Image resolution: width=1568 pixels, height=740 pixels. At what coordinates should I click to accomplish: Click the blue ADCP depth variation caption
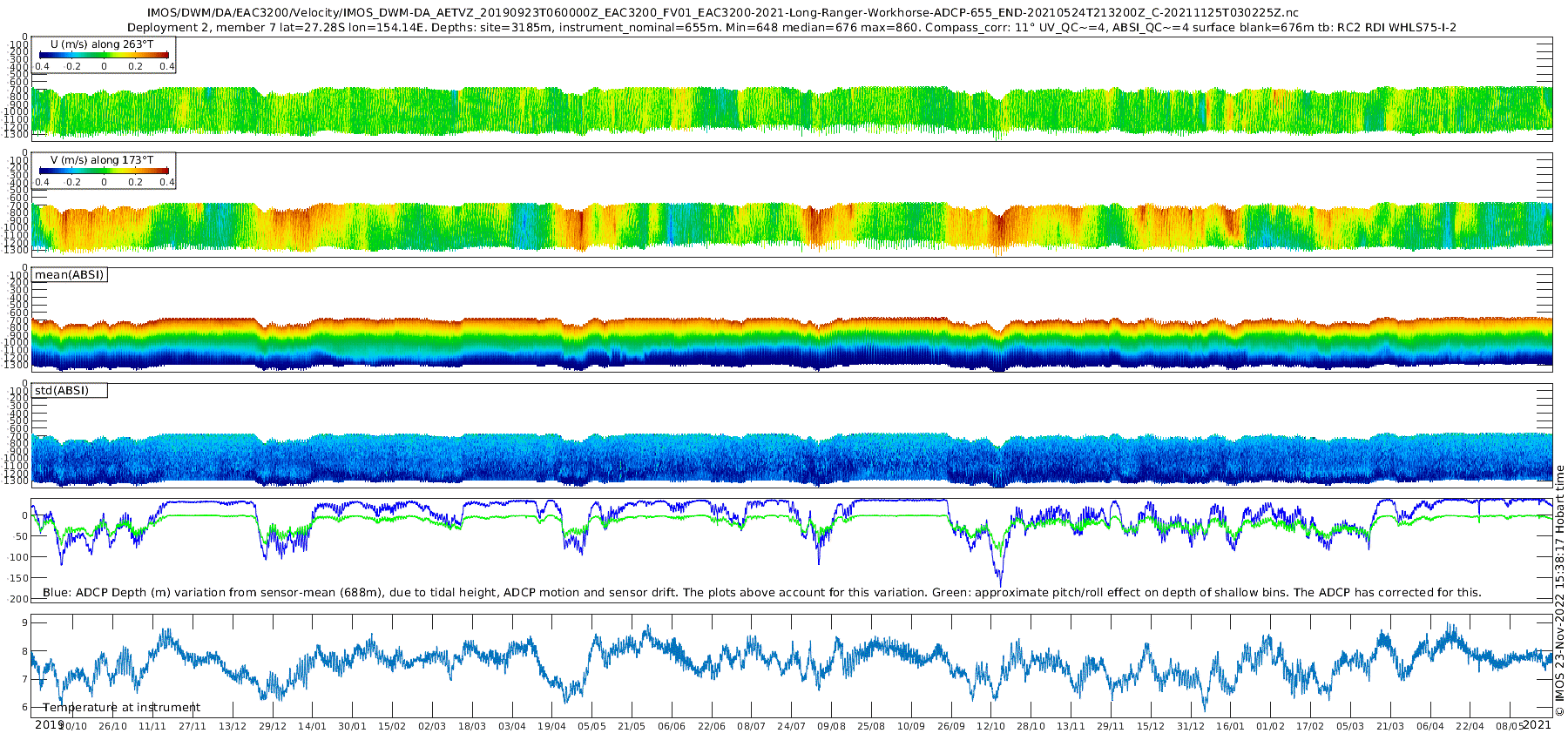762,593
